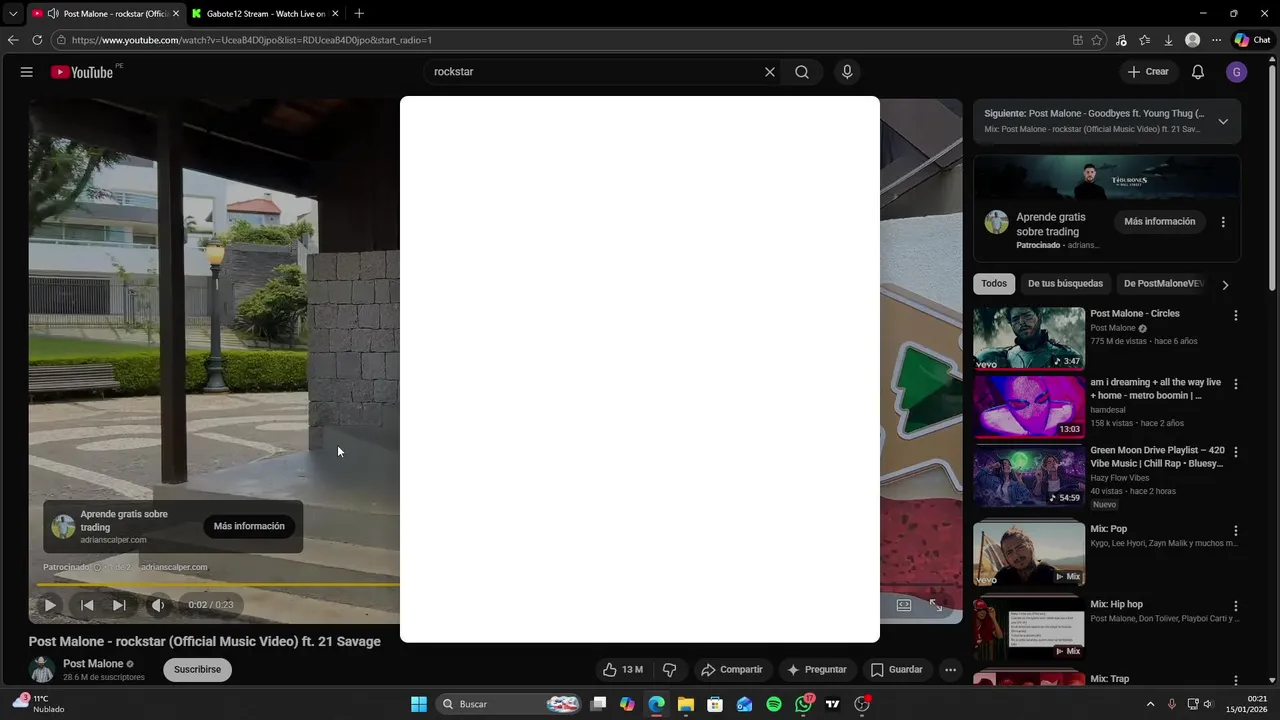Submit search with magnifier icon
Screen dimensions: 1280x720
tap(802, 72)
